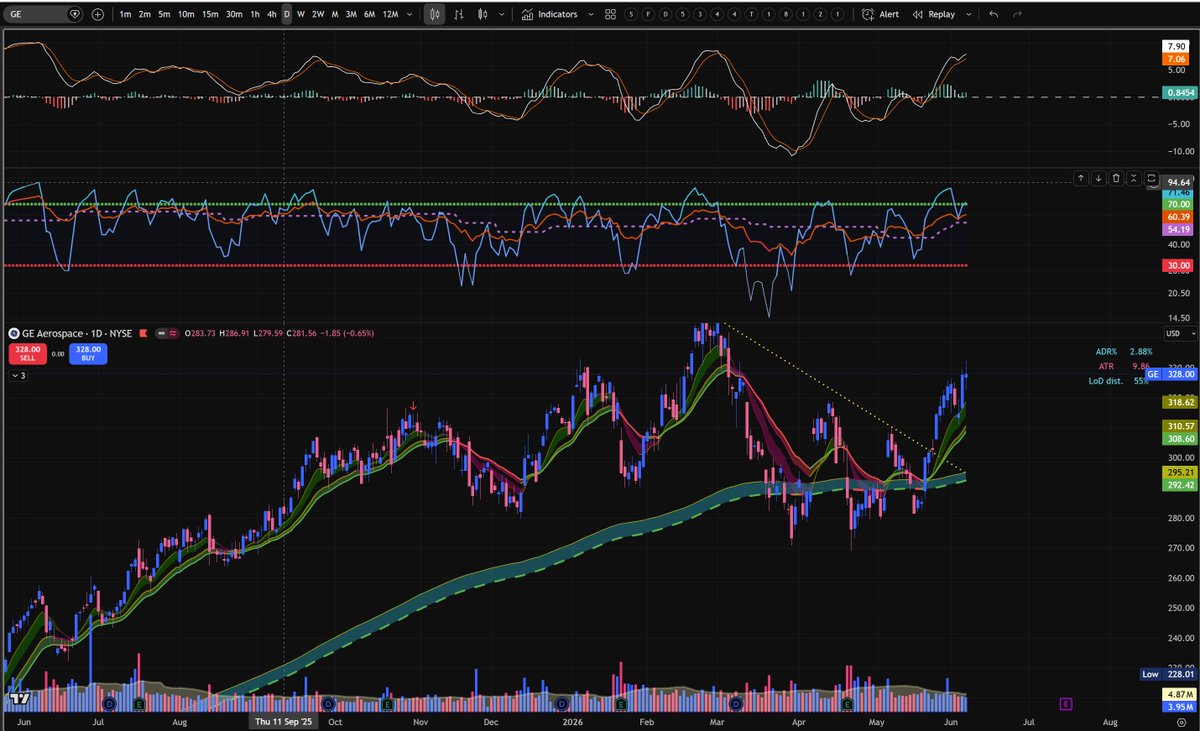This screenshot has width=1200, height=731.
Task: Click the TradingView logo
Action: 20,698
